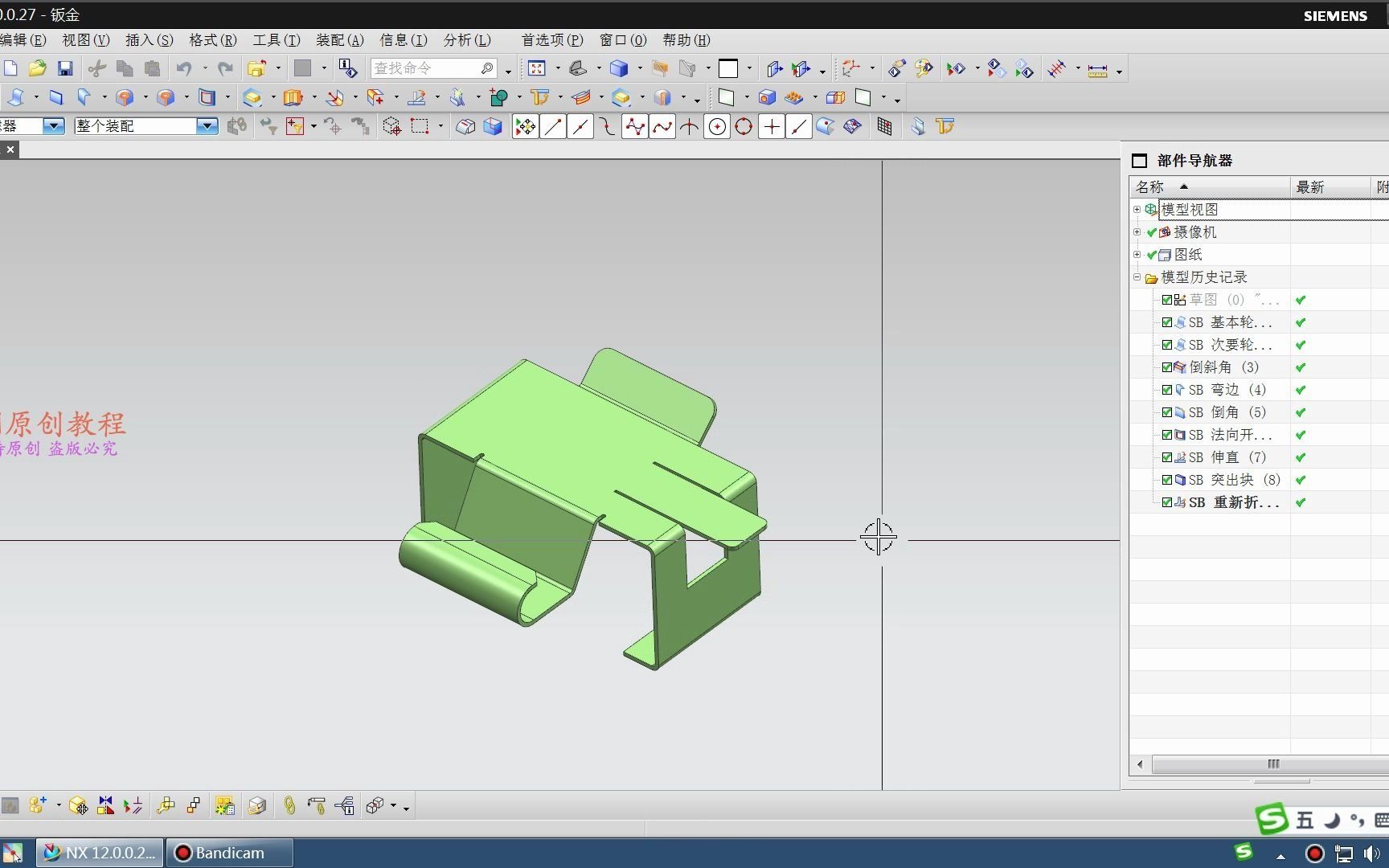Click the Redo arrow icon
This screenshot has height=868, width=1389.
(226, 68)
